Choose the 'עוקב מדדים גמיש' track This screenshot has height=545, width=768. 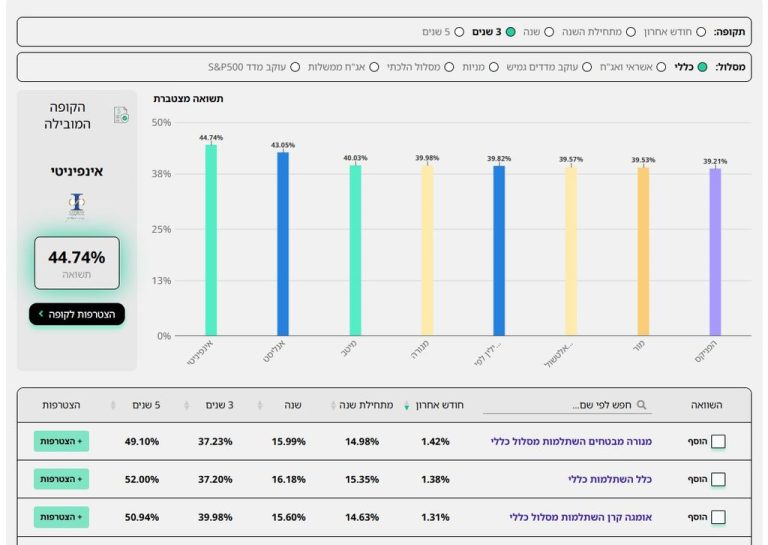coord(587,67)
